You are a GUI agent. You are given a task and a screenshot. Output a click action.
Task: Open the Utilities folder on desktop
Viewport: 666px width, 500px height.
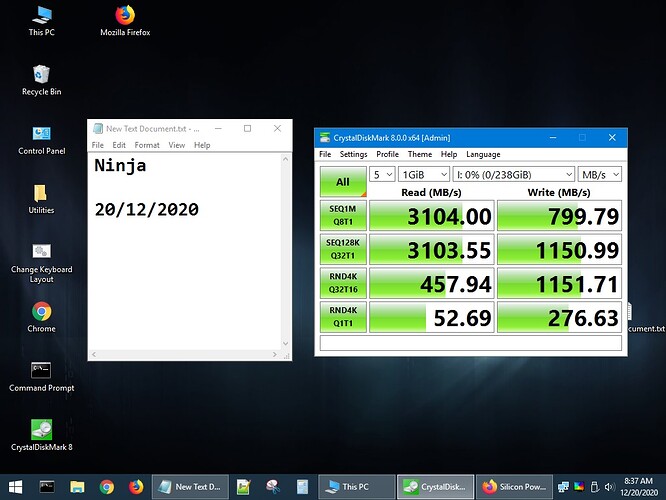(x=41, y=199)
